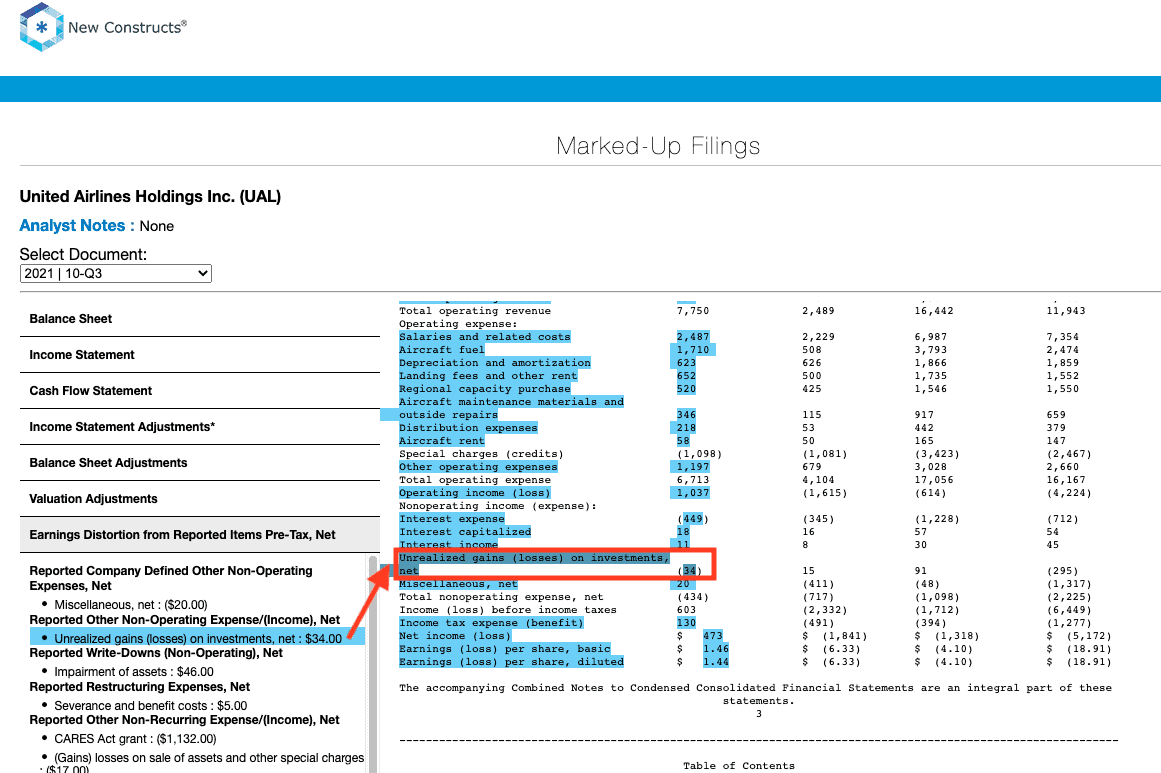Click Reported Other Non-Recurring Expense/(Income), Net heading
This screenshot has width=1161, height=773.
coord(184,720)
